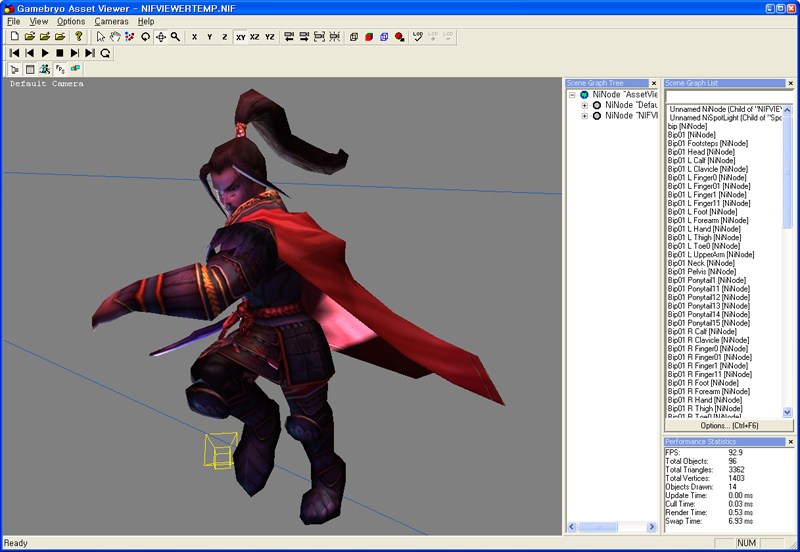Jump to animation start
The image size is (800, 552).
point(15,53)
